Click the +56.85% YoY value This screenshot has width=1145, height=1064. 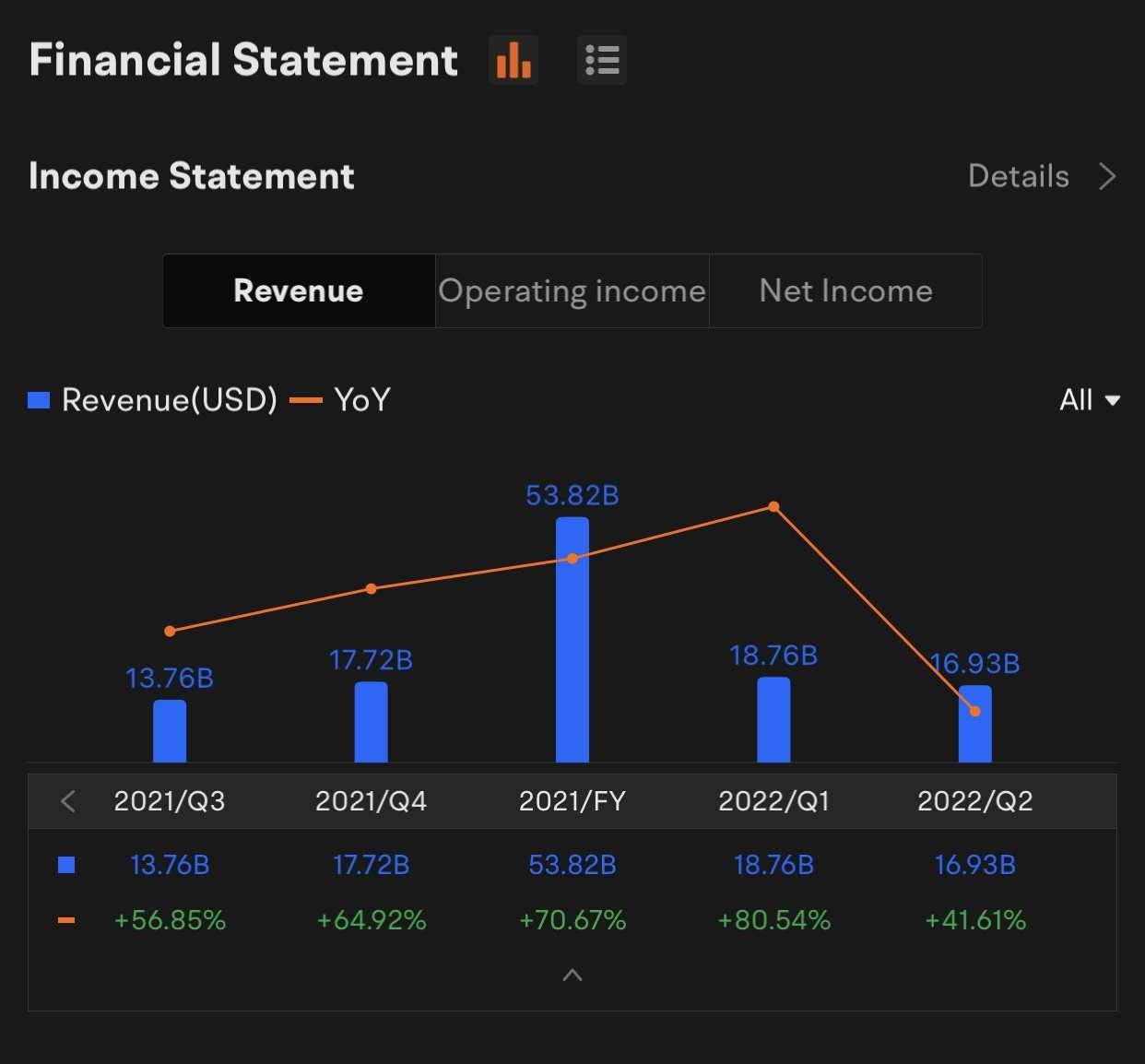[170, 920]
